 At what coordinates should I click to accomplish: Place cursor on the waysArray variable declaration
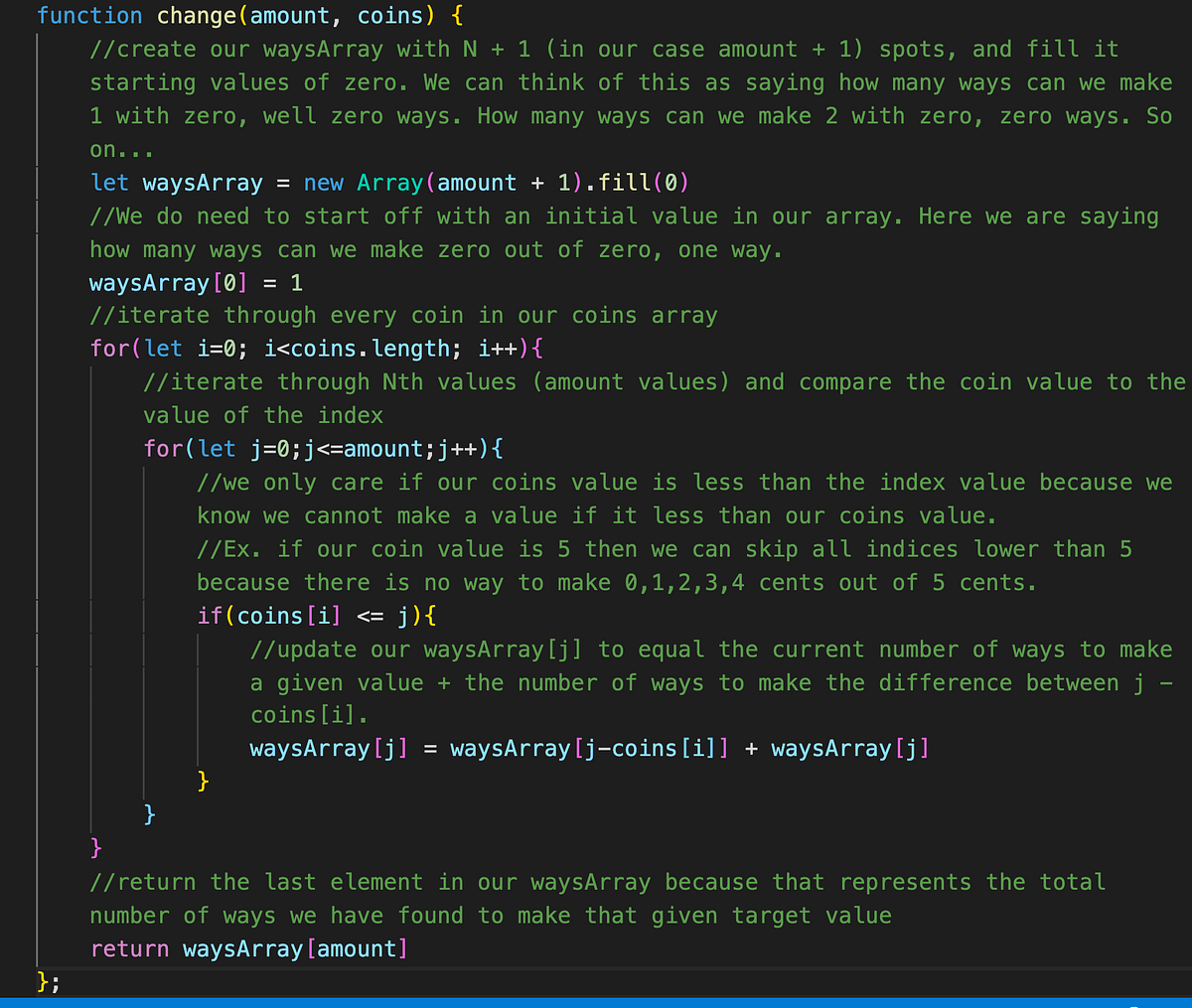tap(202, 182)
